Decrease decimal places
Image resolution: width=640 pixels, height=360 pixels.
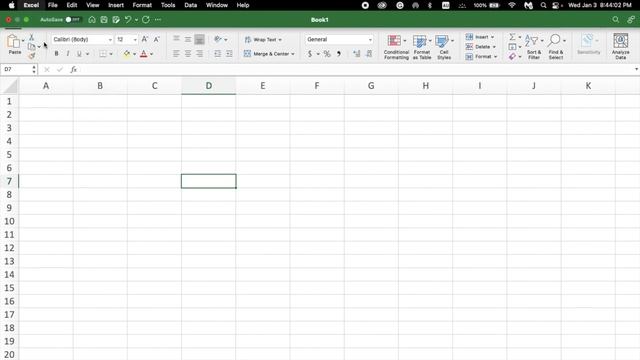pos(369,53)
